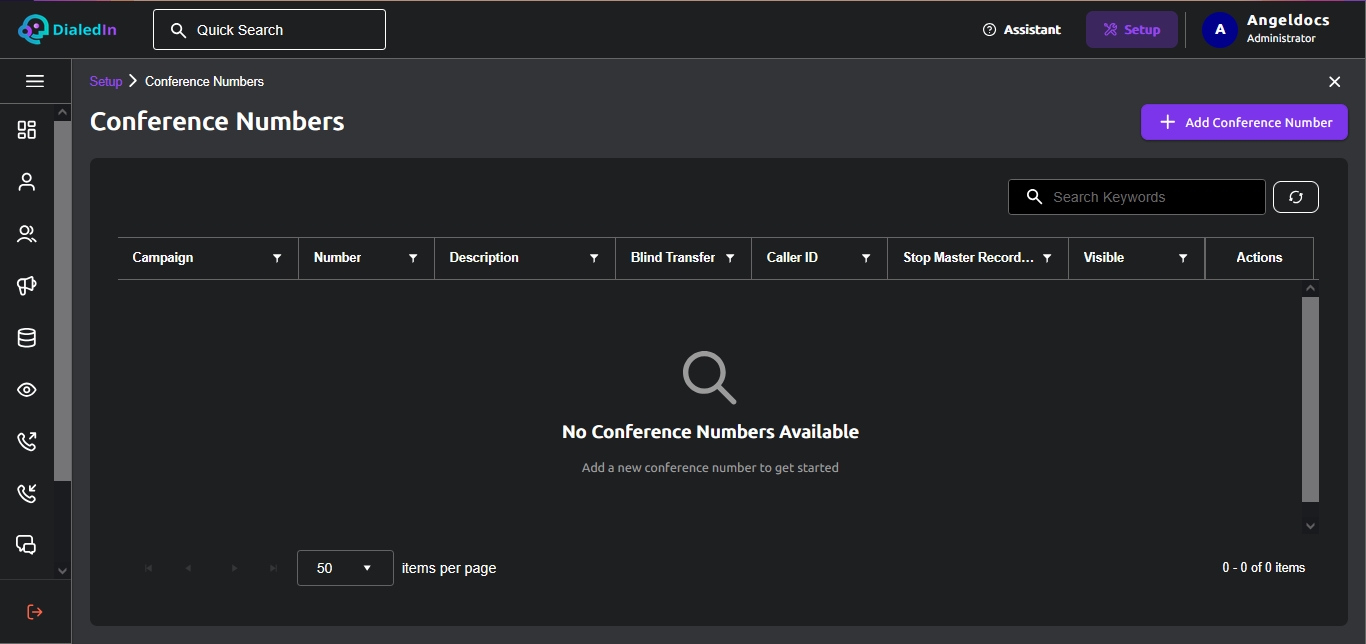Sort by Description column header
Image resolution: width=1366 pixels, height=644 pixels.
point(484,258)
